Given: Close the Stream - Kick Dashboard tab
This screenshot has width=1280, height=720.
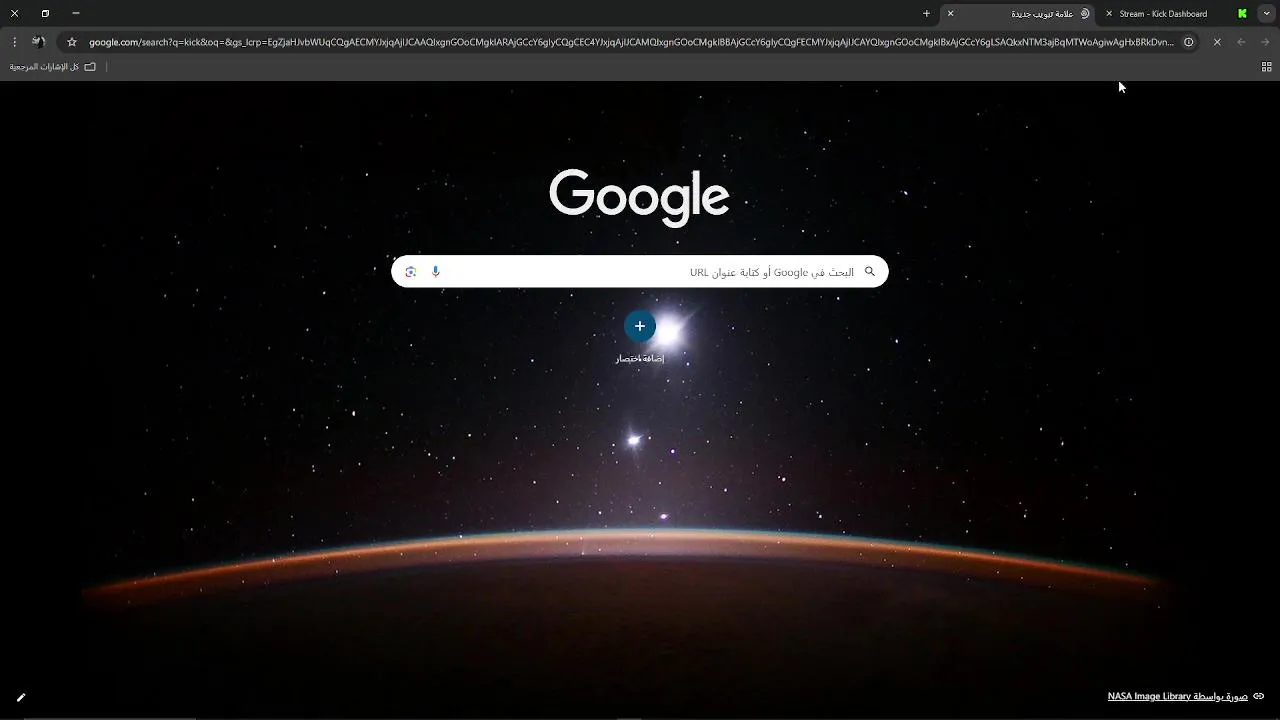Looking at the screenshot, I should click(x=1109, y=14).
